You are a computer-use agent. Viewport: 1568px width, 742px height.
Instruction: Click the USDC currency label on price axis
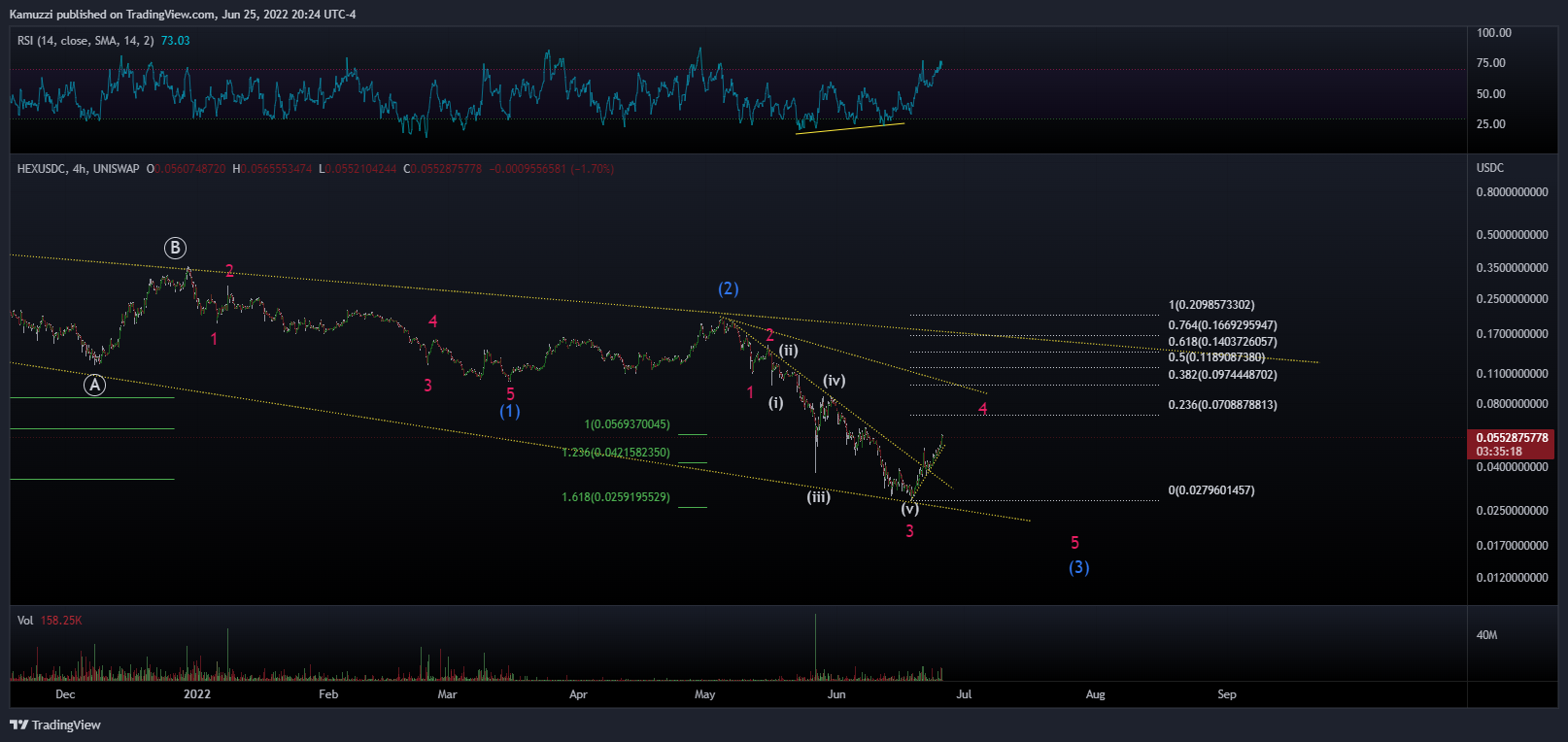(1489, 168)
